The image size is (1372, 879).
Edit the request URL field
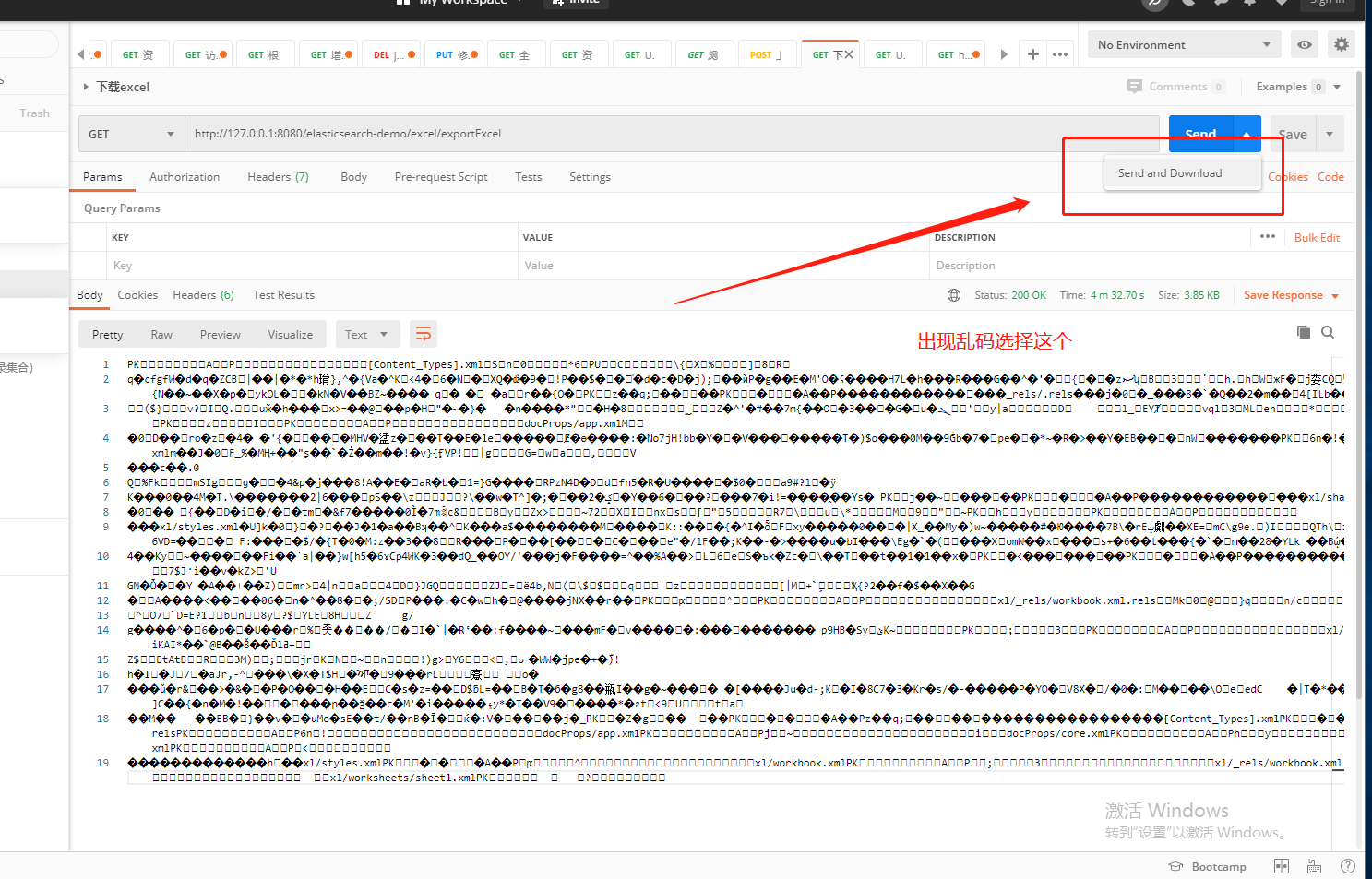pos(672,134)
